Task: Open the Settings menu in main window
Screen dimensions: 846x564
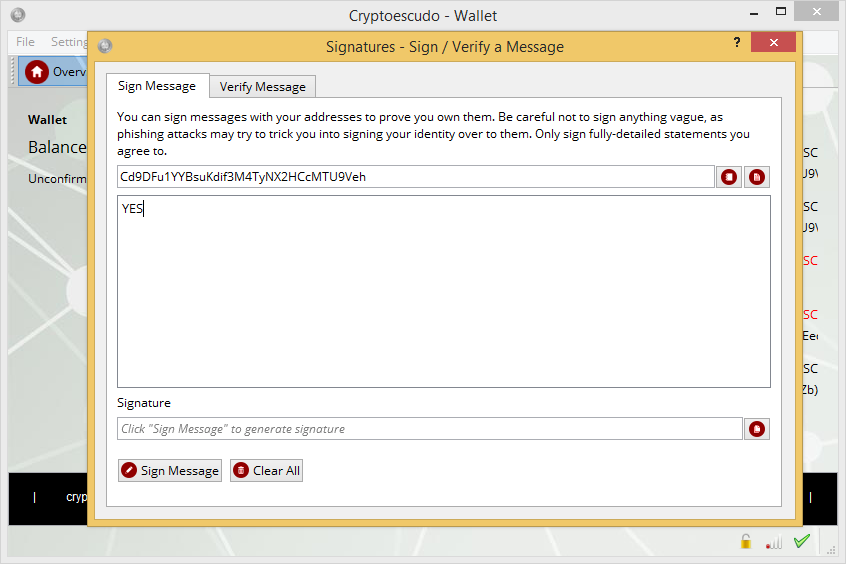Action: coord(67,42)
